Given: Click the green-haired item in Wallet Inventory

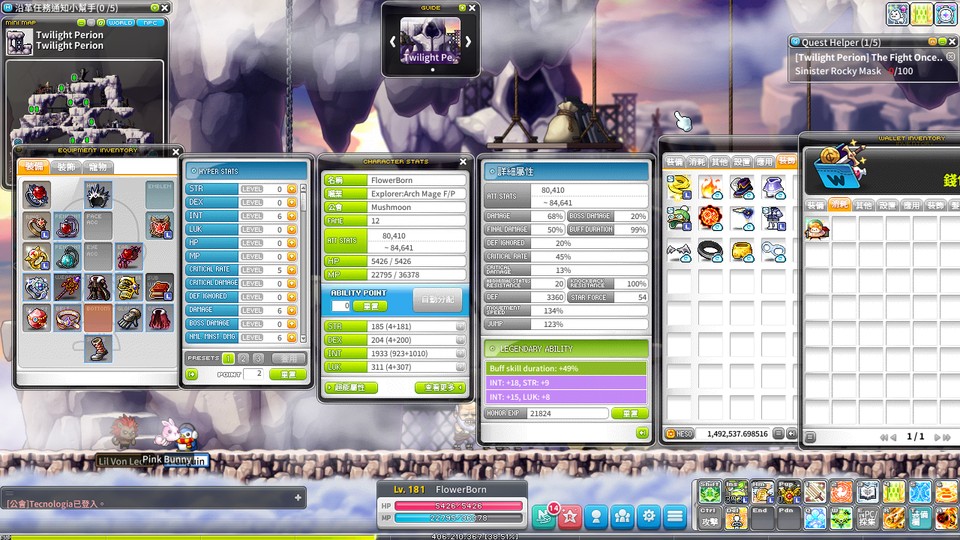Looking at the screenshot, I should [817, 228].
